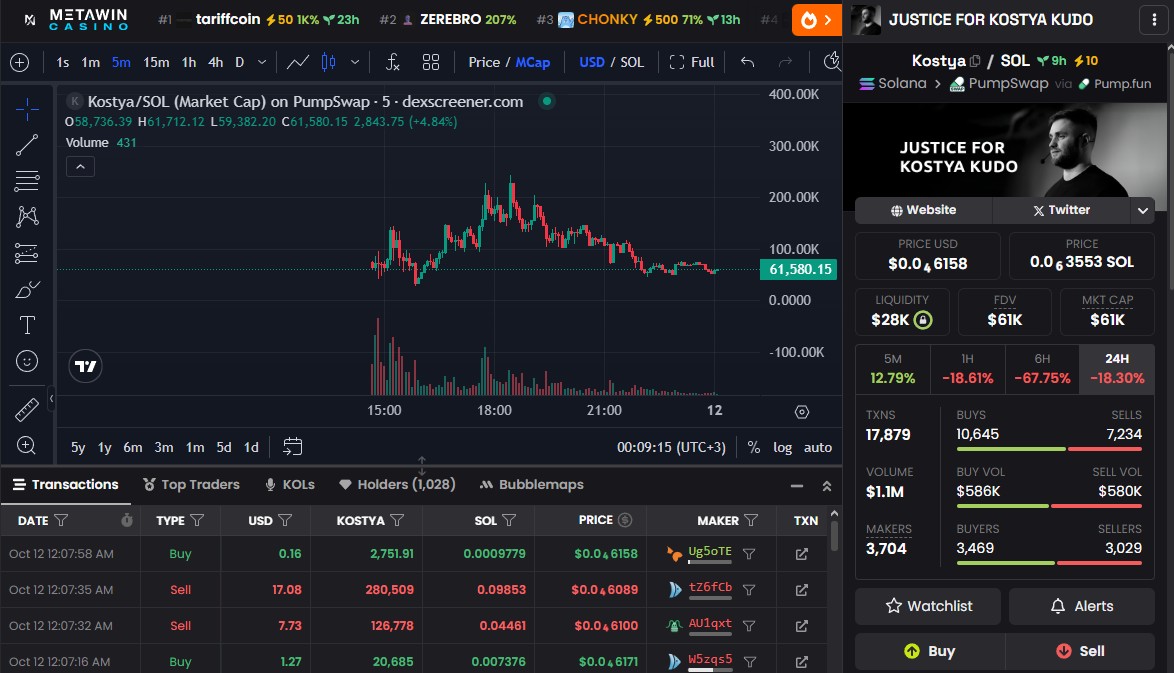This screenshot has width=1174, height=673.
Task: Undo the last chart action
Action: (747, 62)
